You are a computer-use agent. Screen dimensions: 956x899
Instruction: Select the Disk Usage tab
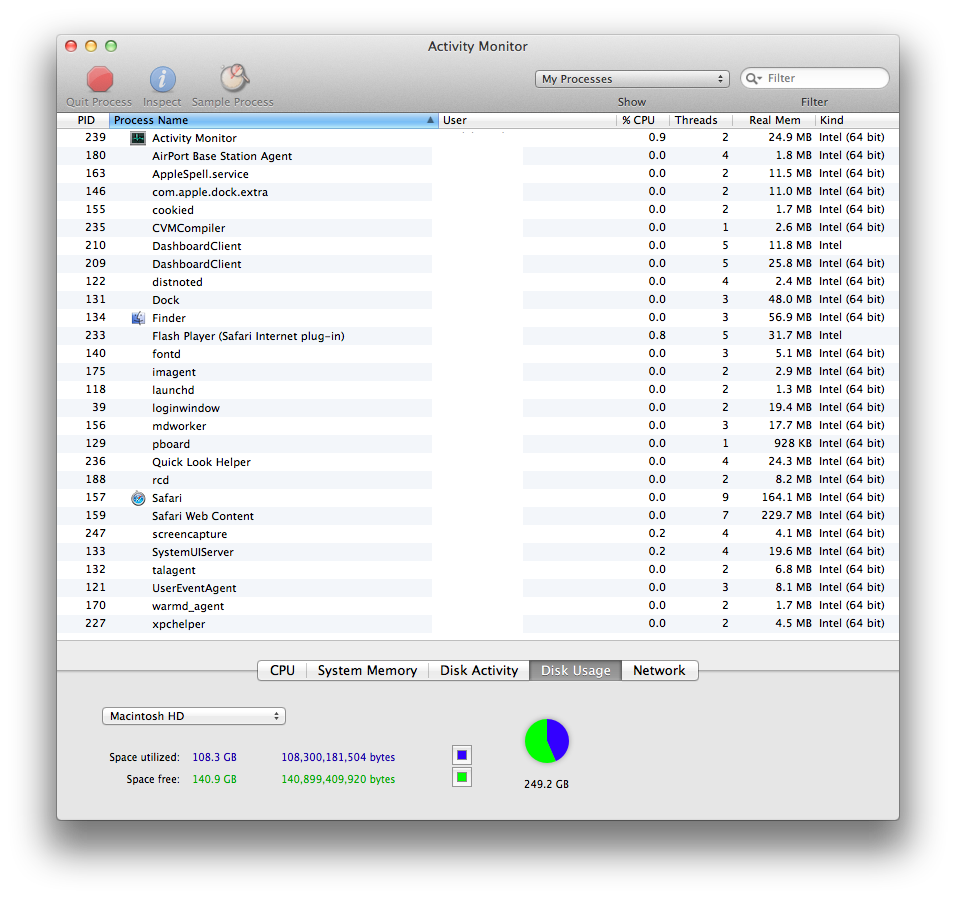(x=576, y=670)
